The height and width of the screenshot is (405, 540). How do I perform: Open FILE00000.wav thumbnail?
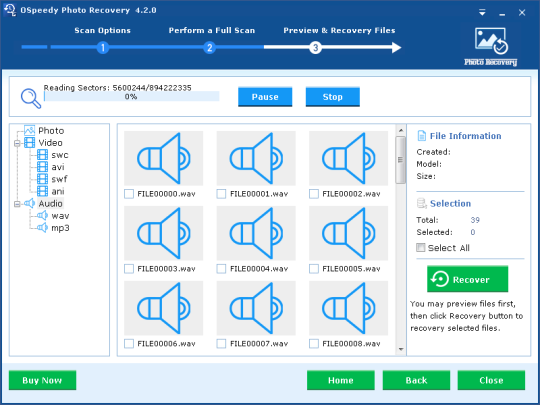pos(164,158)
